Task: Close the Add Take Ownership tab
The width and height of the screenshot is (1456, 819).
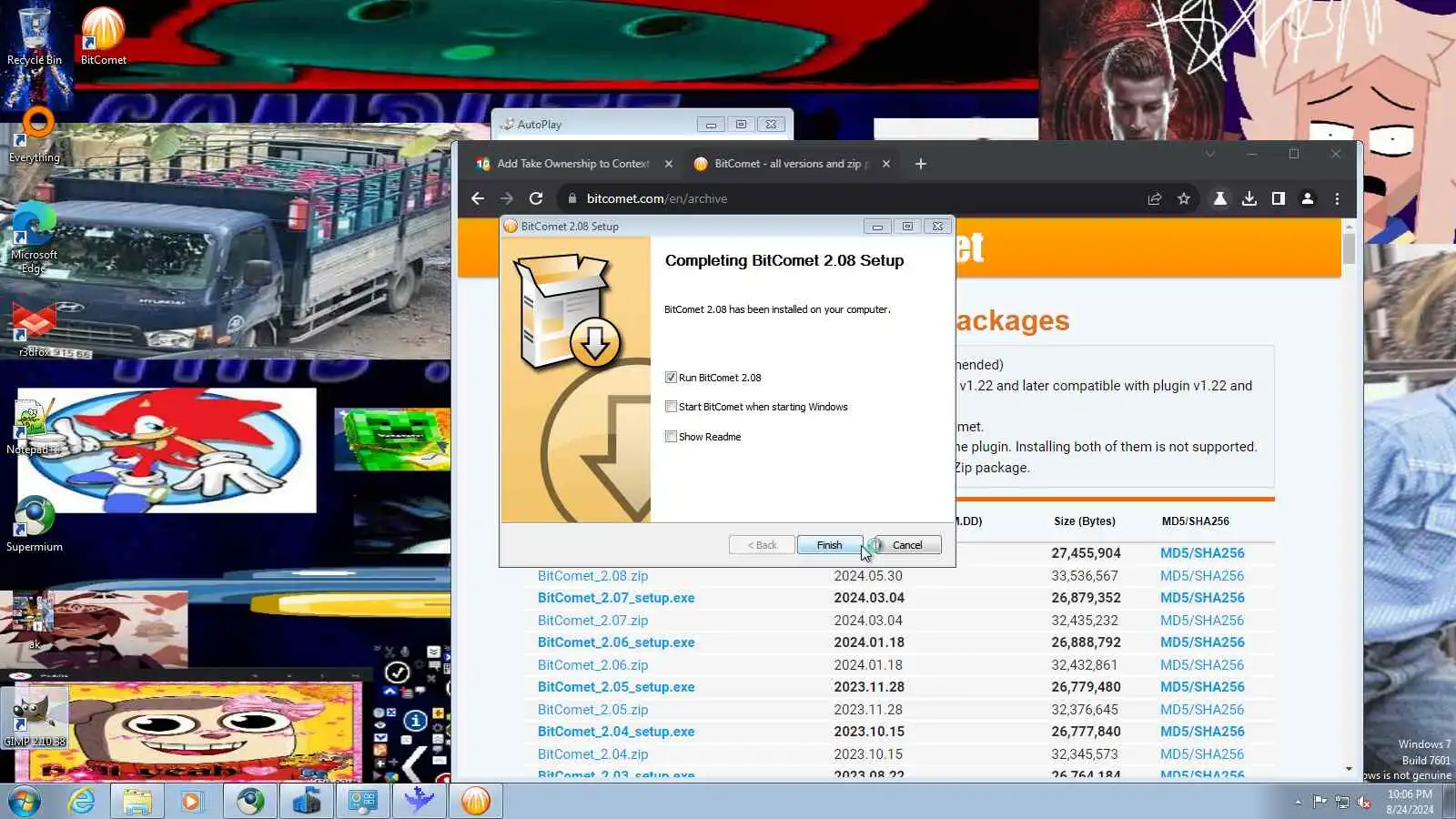Action: [x=669, y=164]
